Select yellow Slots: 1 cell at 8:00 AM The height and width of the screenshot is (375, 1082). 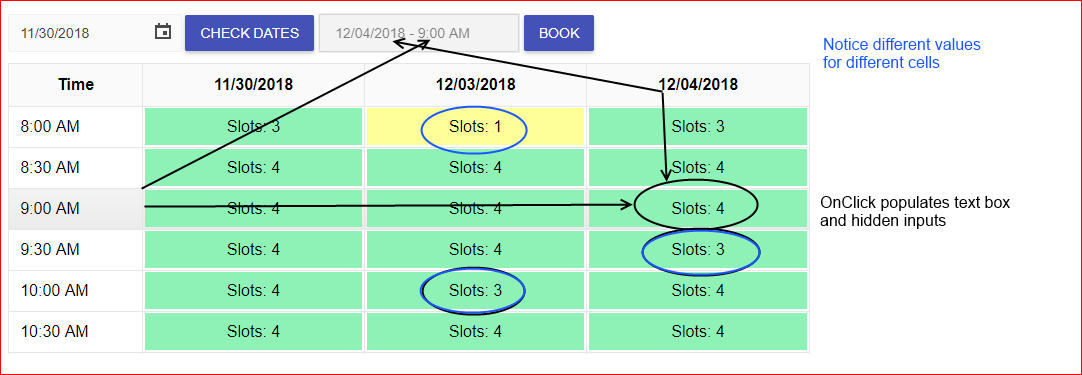pyautogui.click(x=475, y=126)
